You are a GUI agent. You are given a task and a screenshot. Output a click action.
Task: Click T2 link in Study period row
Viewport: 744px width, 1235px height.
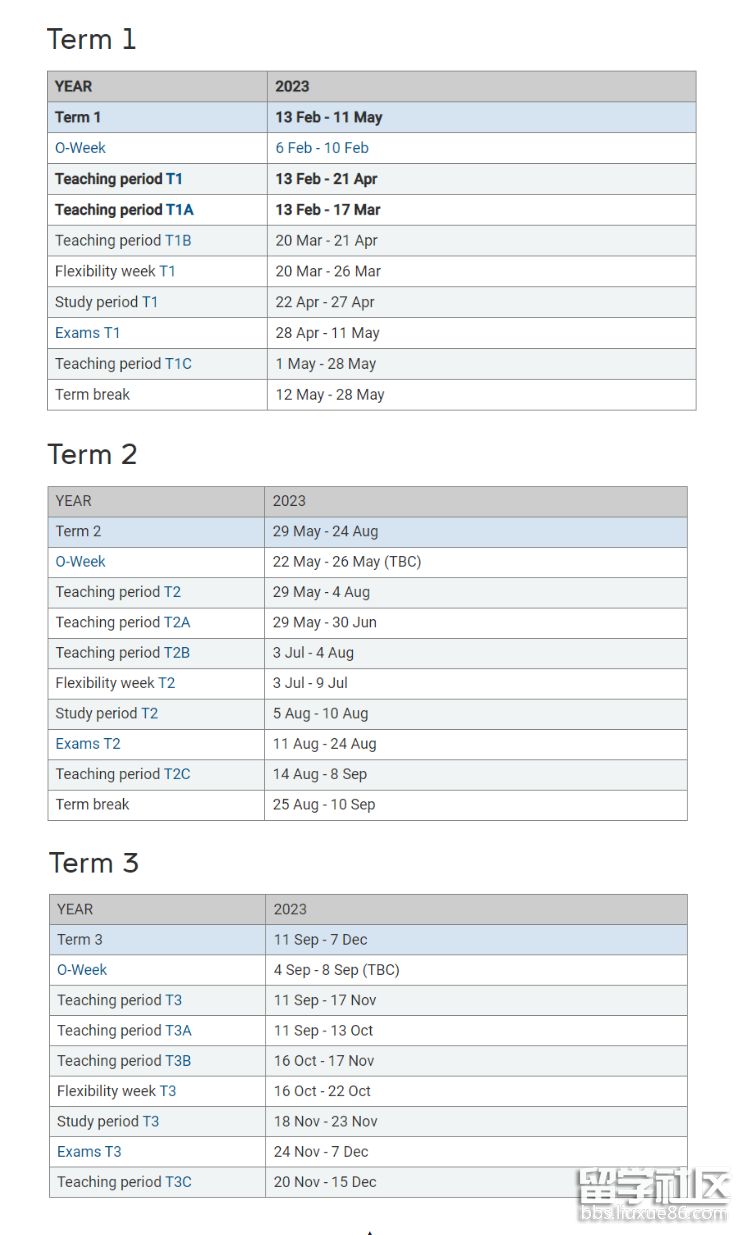coord(149,713)
